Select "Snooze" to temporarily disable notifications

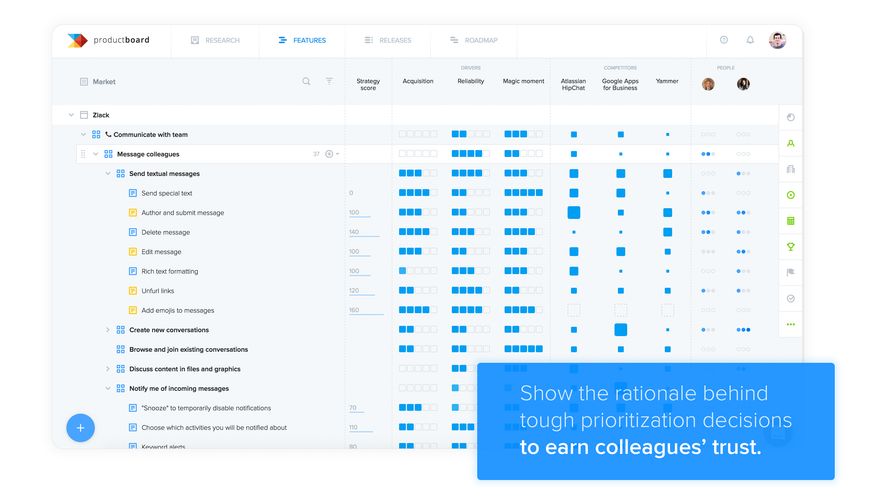(x=206, y=408)
